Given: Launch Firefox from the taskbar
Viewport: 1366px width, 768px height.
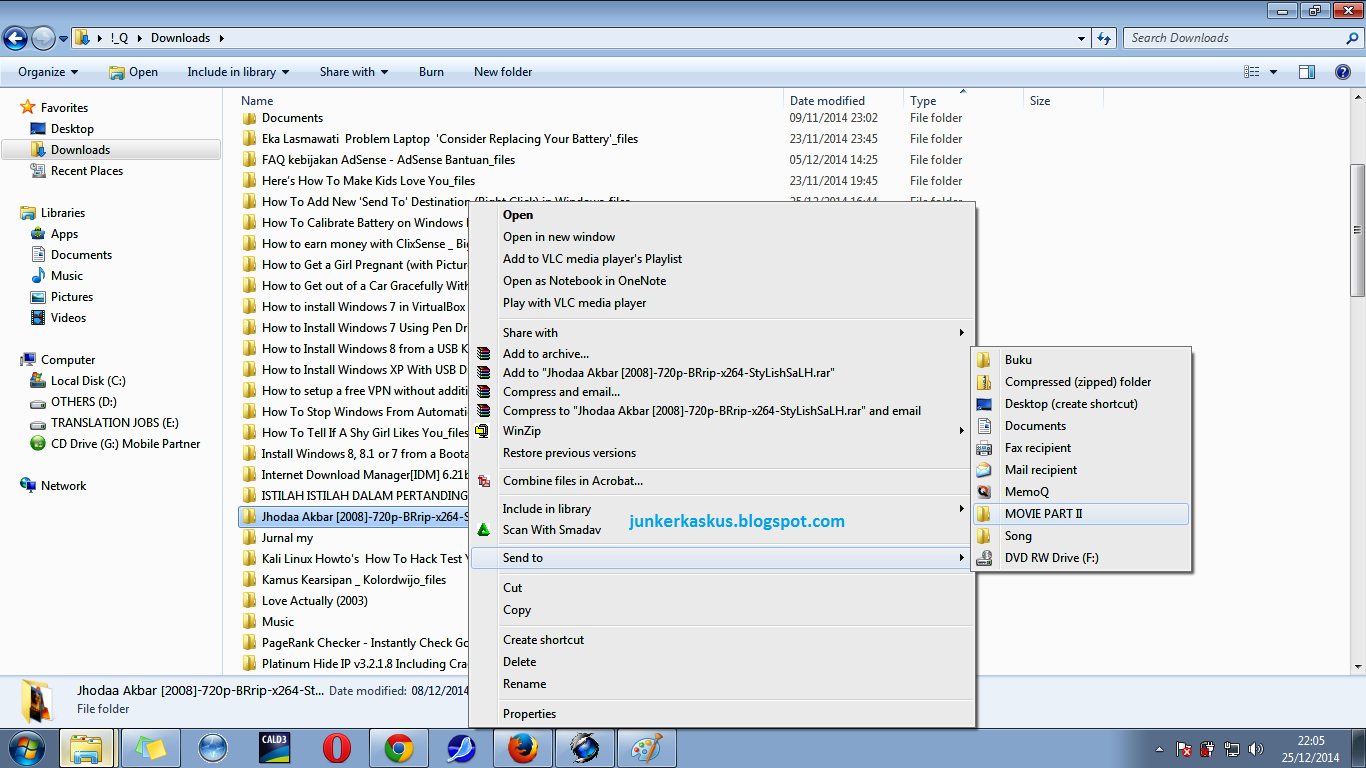Looking at the screenshot, I should click(523, 748).
